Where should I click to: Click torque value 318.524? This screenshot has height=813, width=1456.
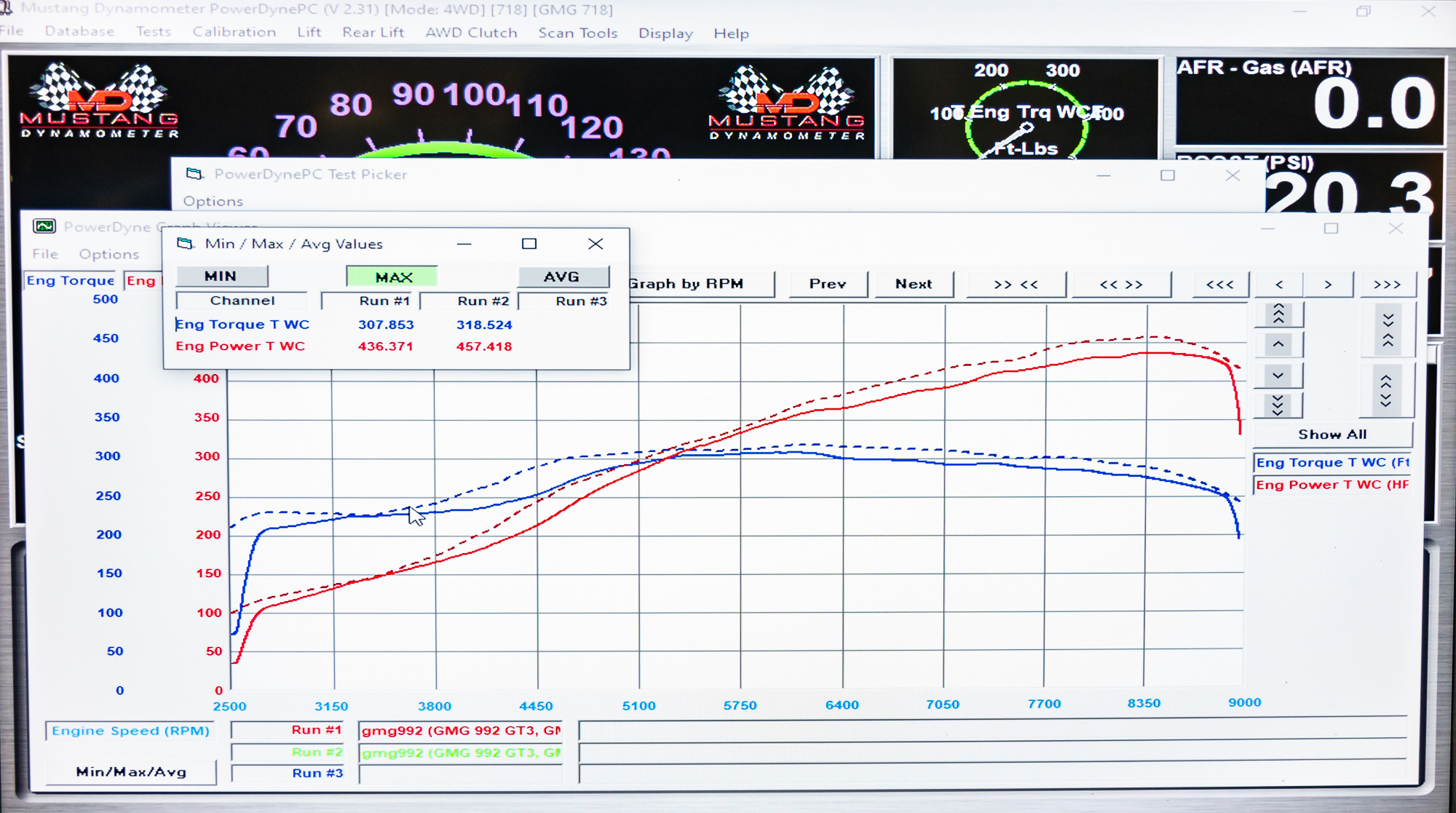pyautogui.click(x=484, y=325)
